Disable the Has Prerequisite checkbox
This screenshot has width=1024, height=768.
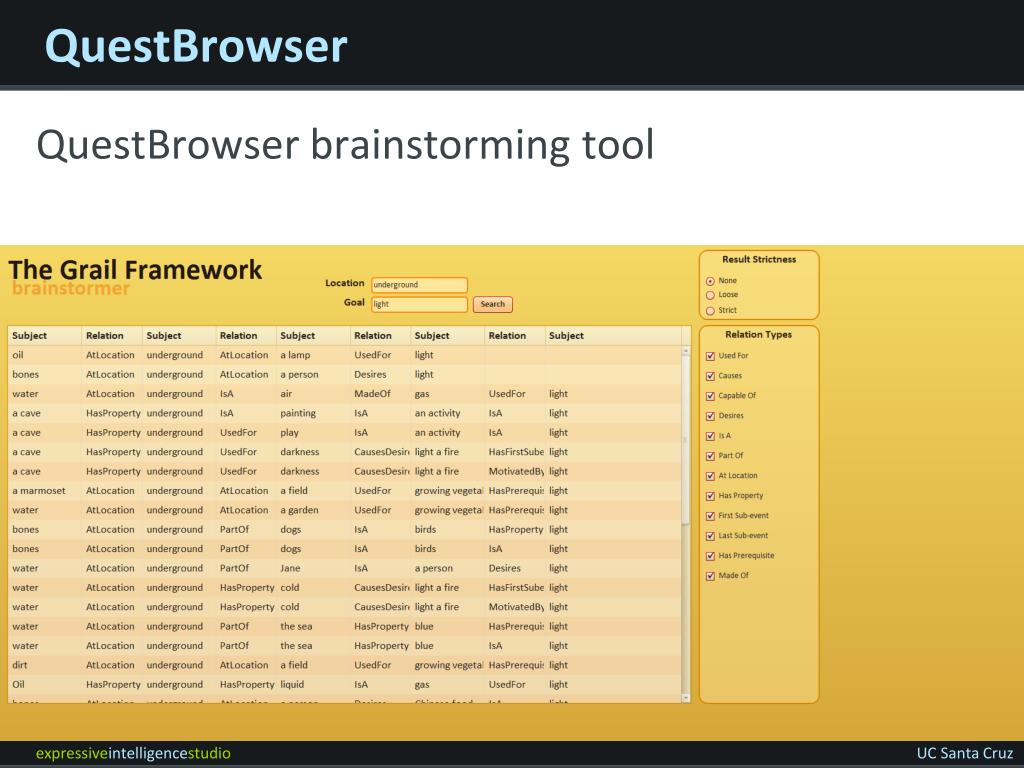711,556
